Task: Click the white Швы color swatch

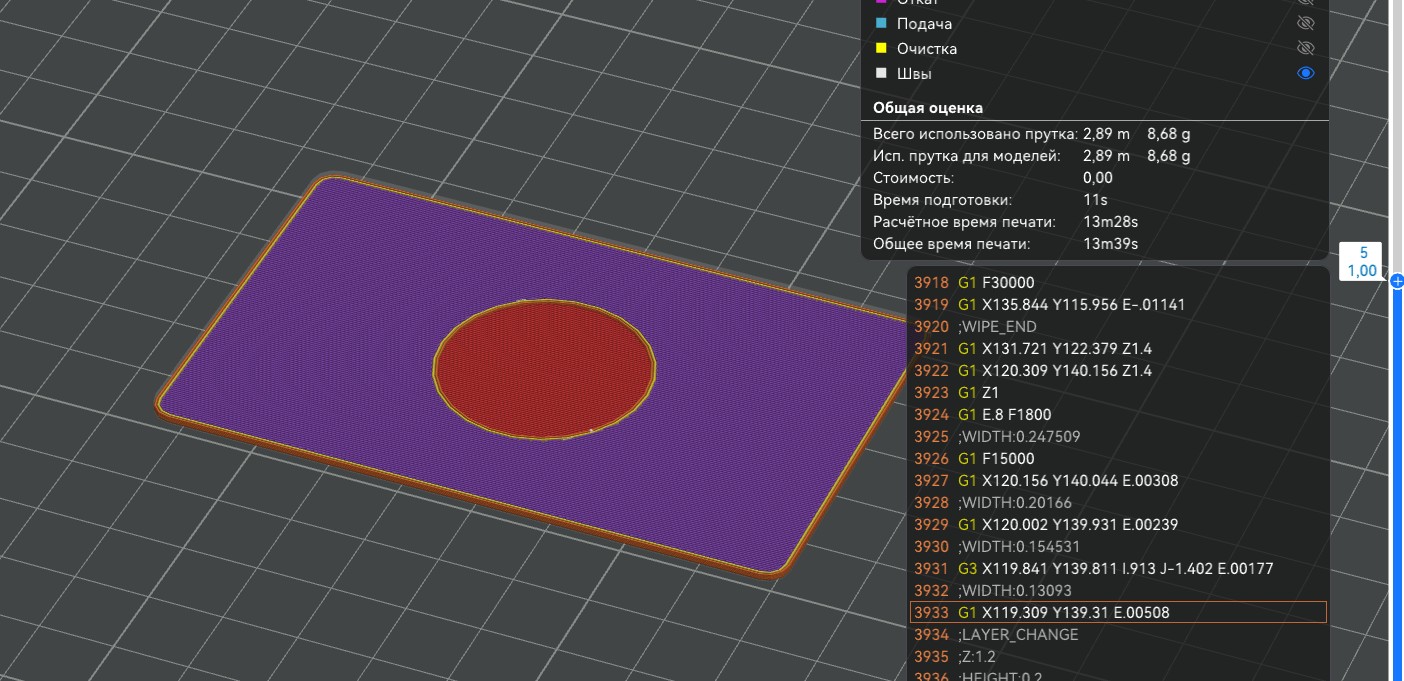Action: [881, 73]
